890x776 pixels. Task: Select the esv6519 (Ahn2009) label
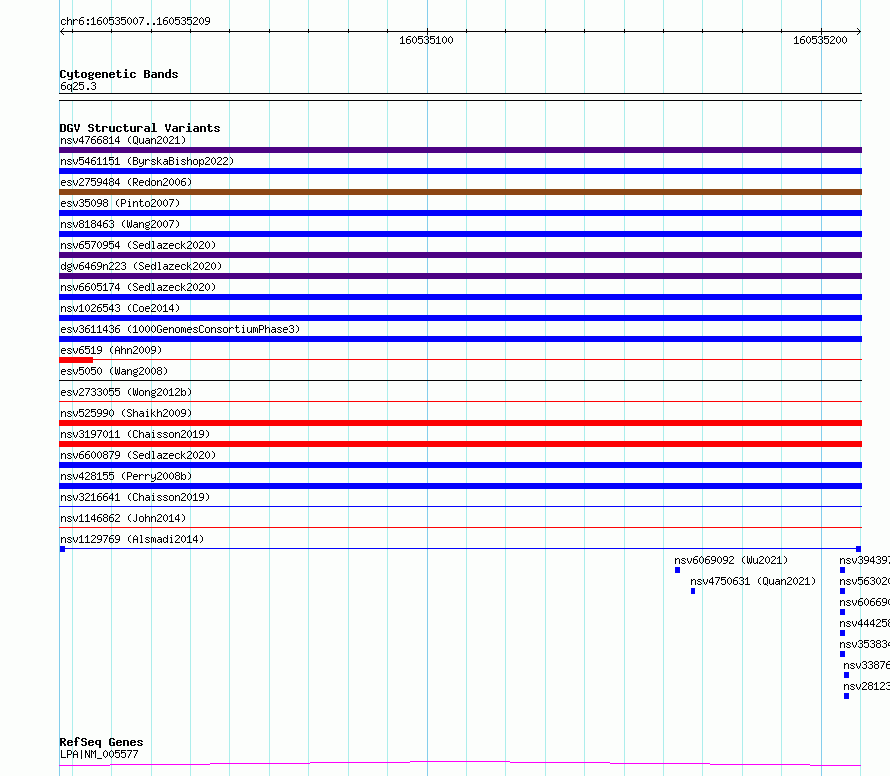point(111,350)
